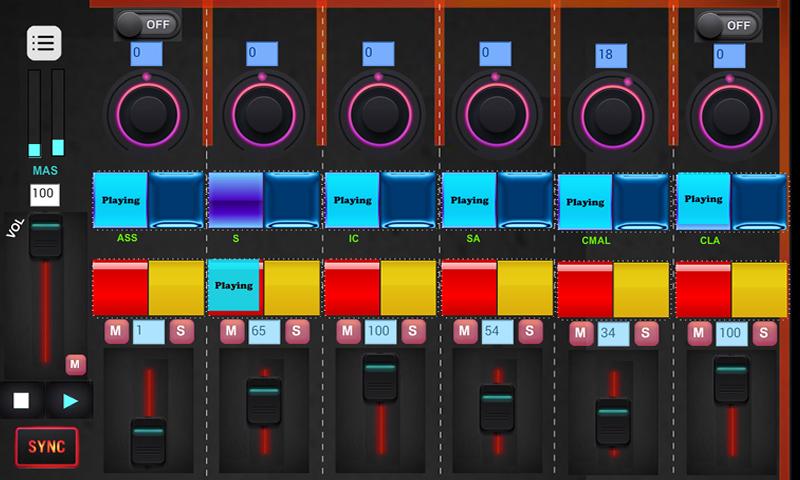Image resolution: width=800 pixels, height=480 pixels.
Task: Click the master VOL fader handle
Action: point(45,239)
